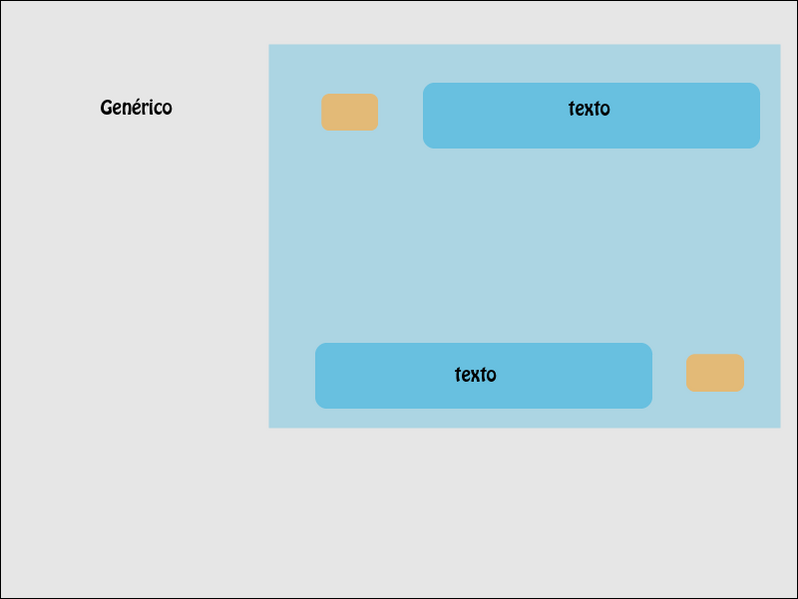The height and width of the screenshot is (599, 798).
Task: Click the empty light blue chat panel area
Action: click(524, 245)
